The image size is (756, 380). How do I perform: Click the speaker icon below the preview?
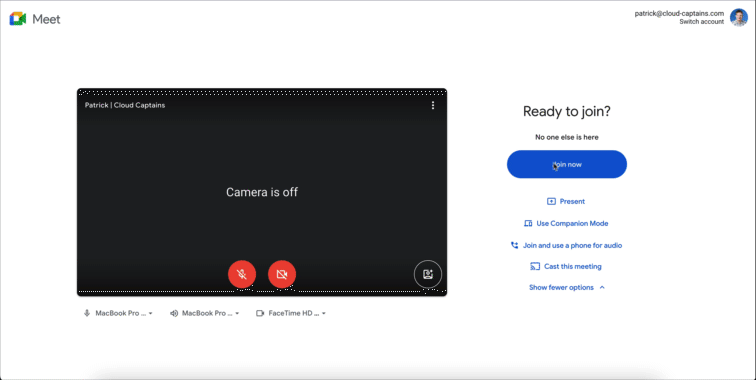(174, 313)
